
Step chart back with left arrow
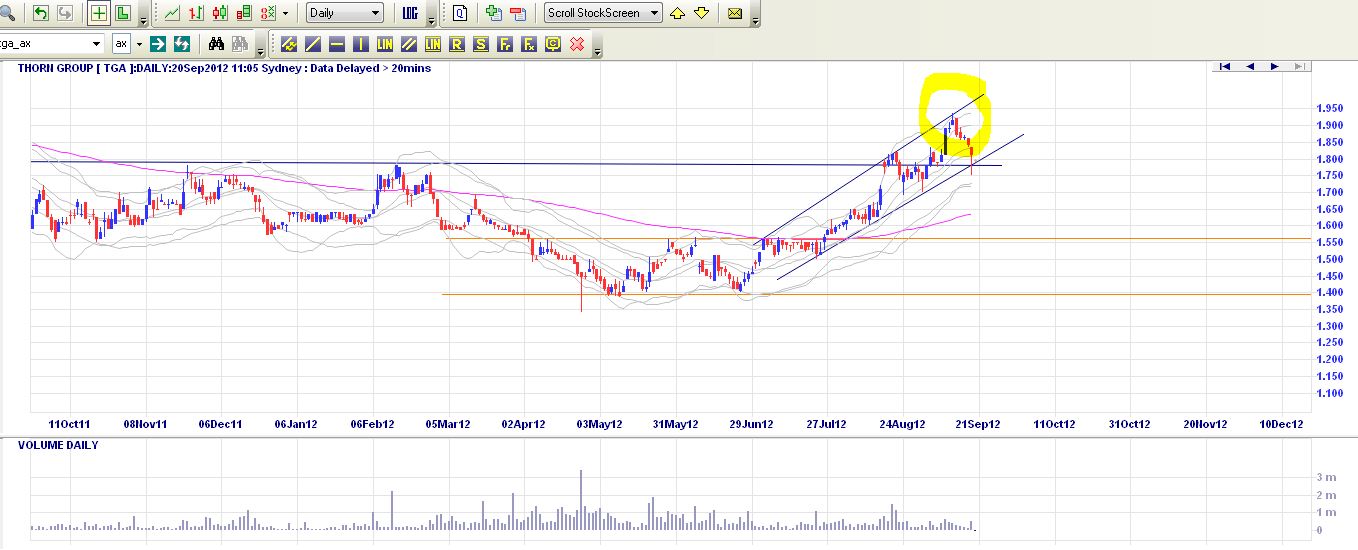[1249, 66]
